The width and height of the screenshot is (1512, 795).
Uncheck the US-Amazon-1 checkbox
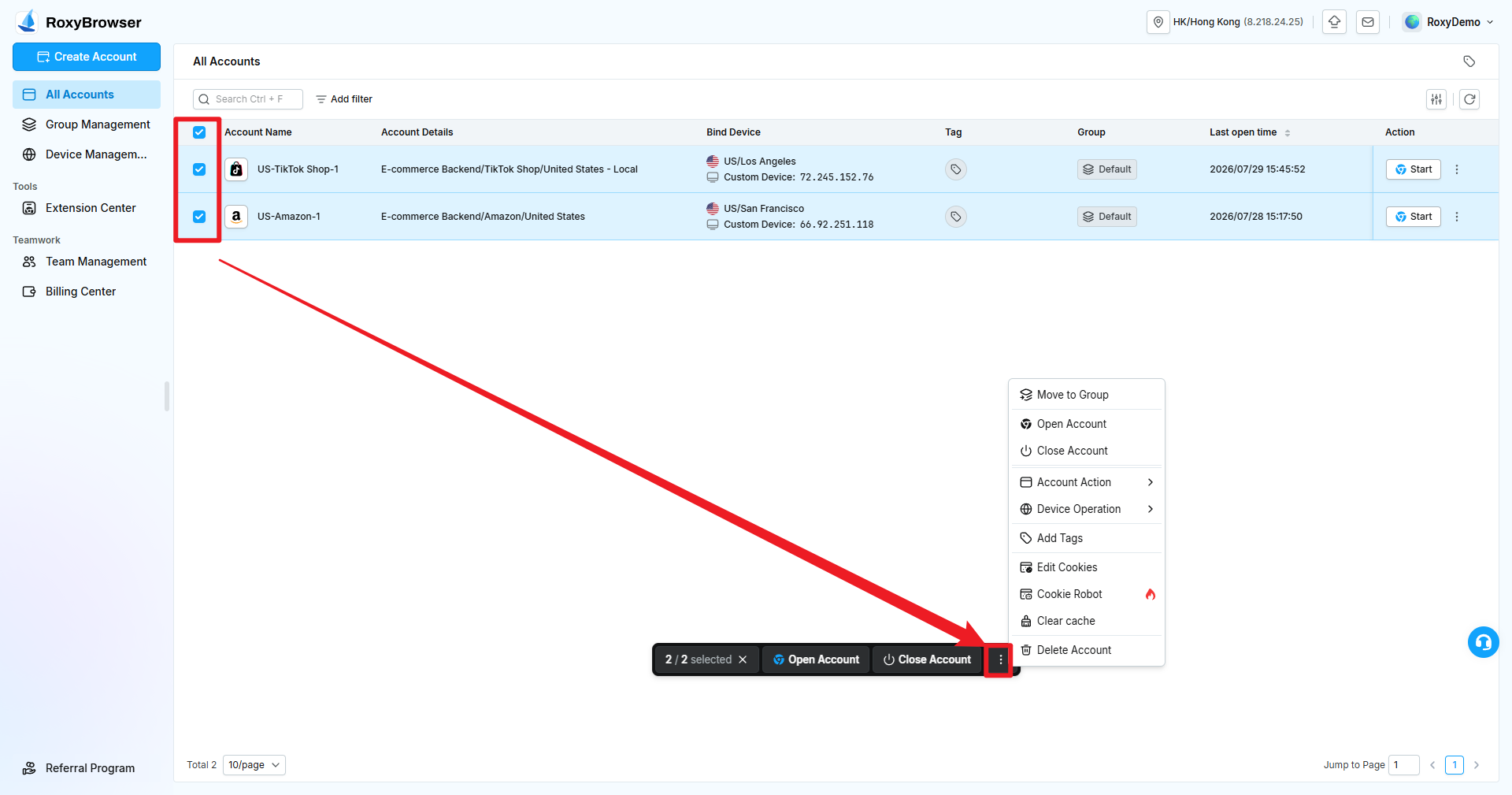click(x=199, y=217)
